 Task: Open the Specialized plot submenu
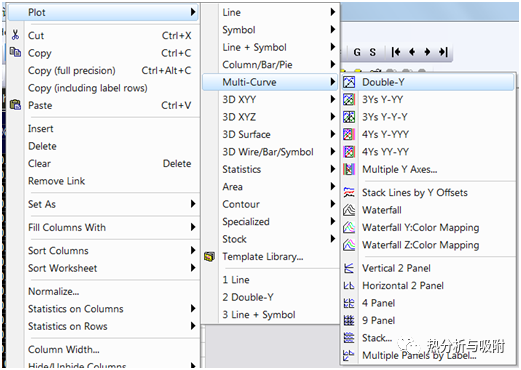click(x=270, y=221)
